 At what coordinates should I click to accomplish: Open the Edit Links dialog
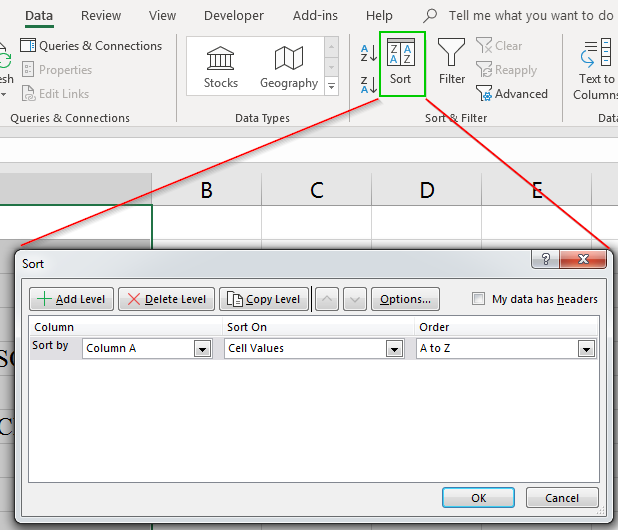(55, 94)
